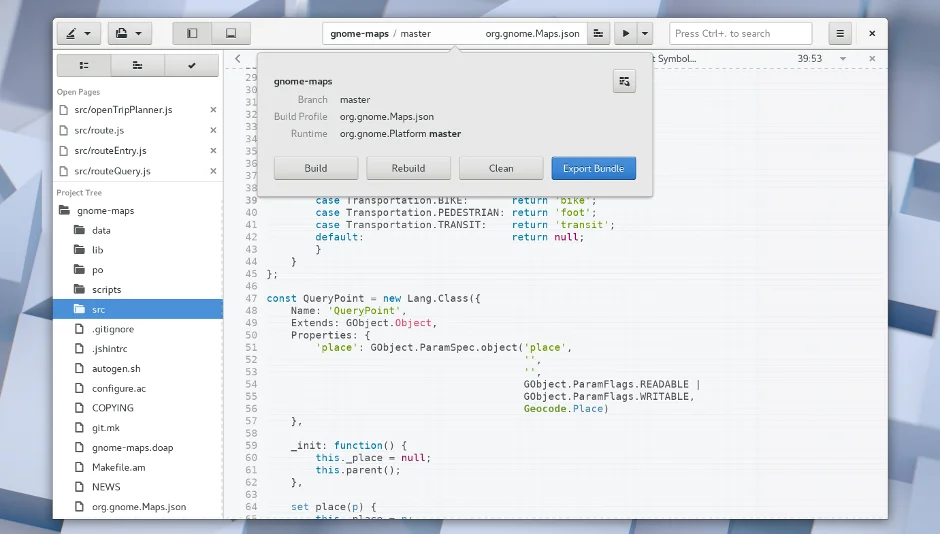This screenshot has width=940, height=534.
Task: Switch to the project tree sidebar tab
Action: click(84, 66)
